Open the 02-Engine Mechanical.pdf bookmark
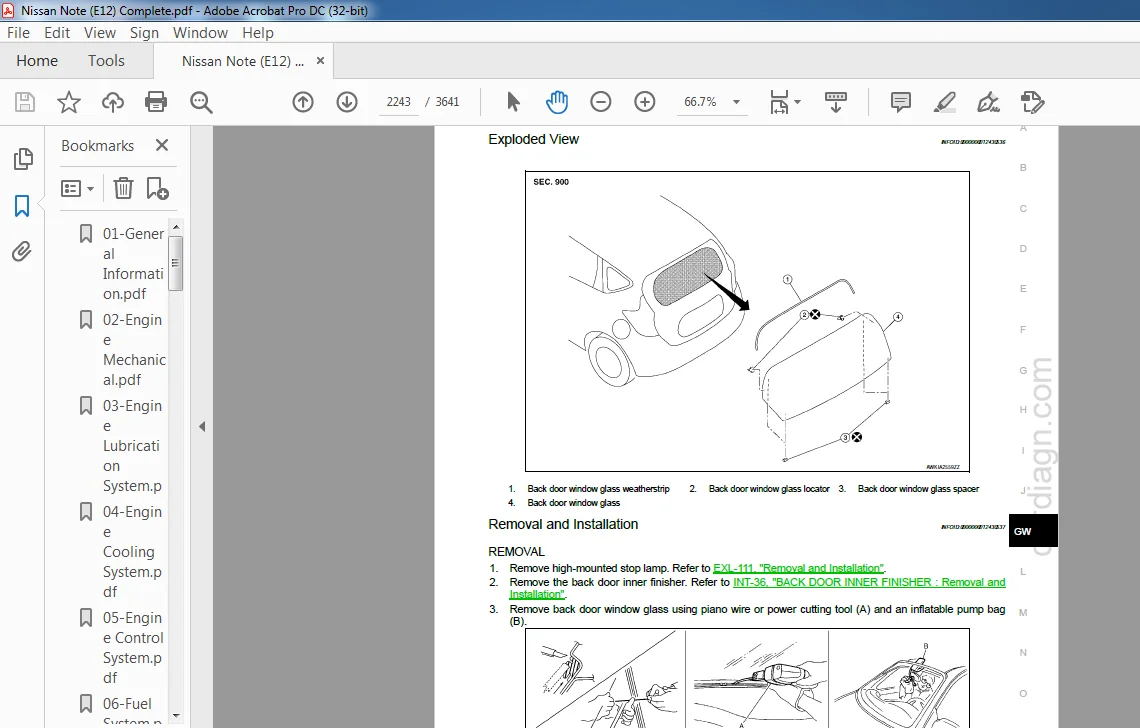 tap(134, 350)
